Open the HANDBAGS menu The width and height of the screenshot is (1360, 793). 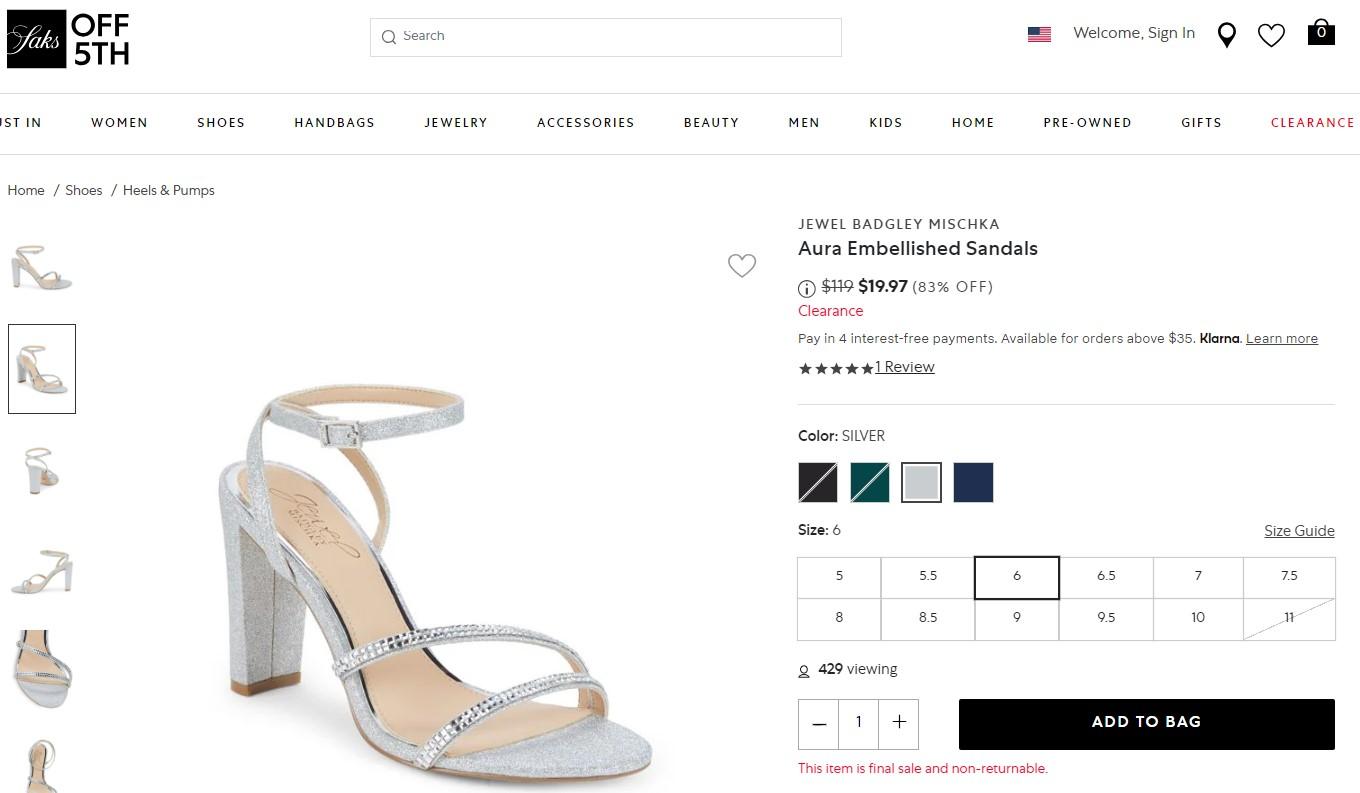click(334, 123)
